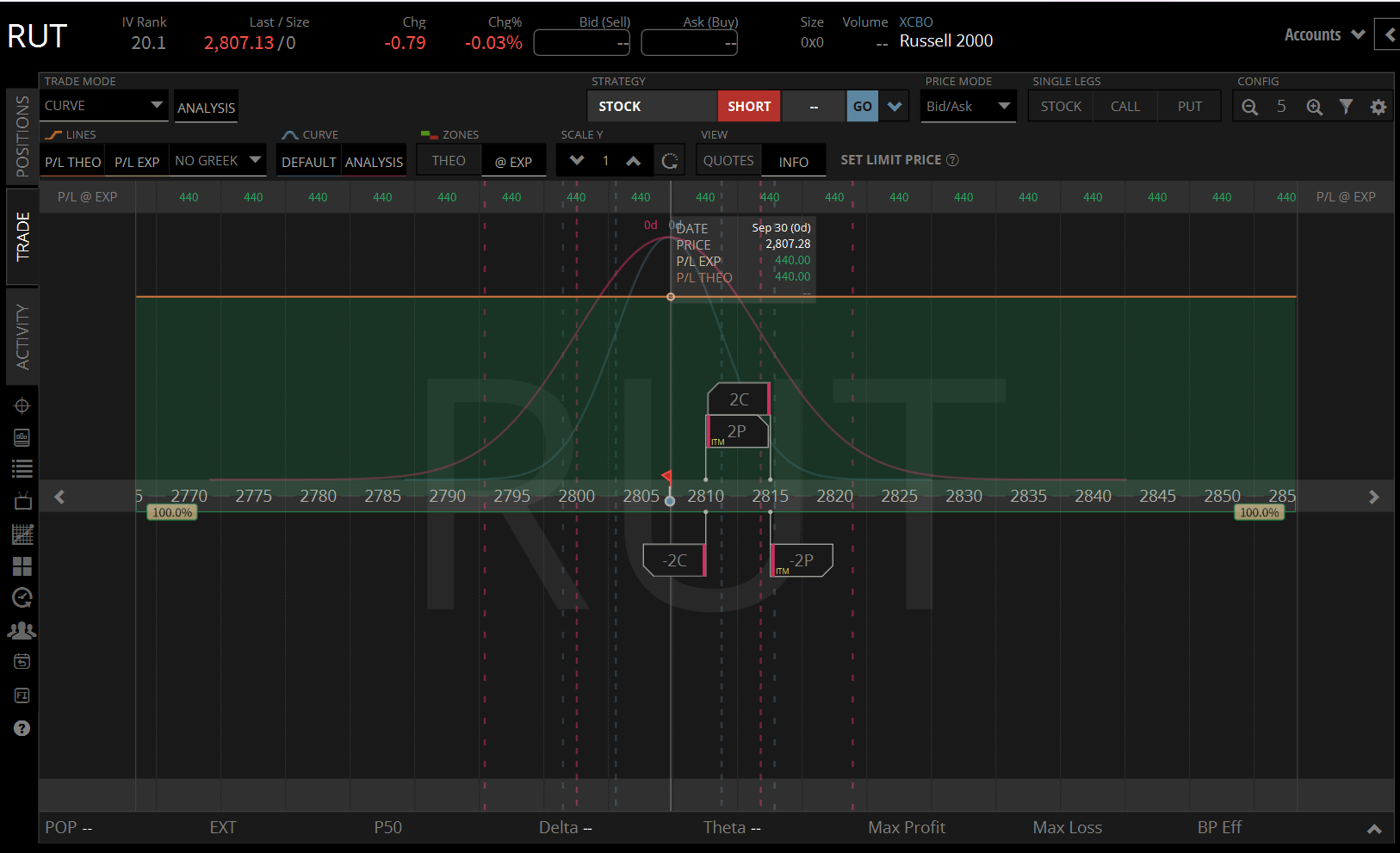Toggle the P/L THEO line
1400x853 pixels.
pos(73,162)
